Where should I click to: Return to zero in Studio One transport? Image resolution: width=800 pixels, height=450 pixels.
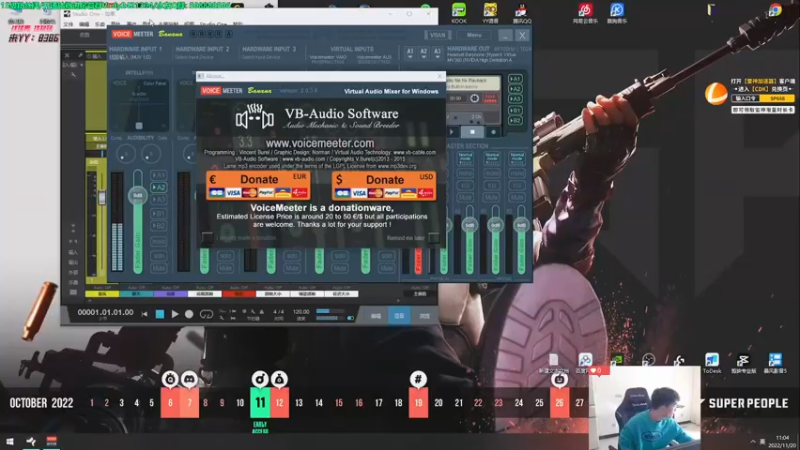[144, 314]
